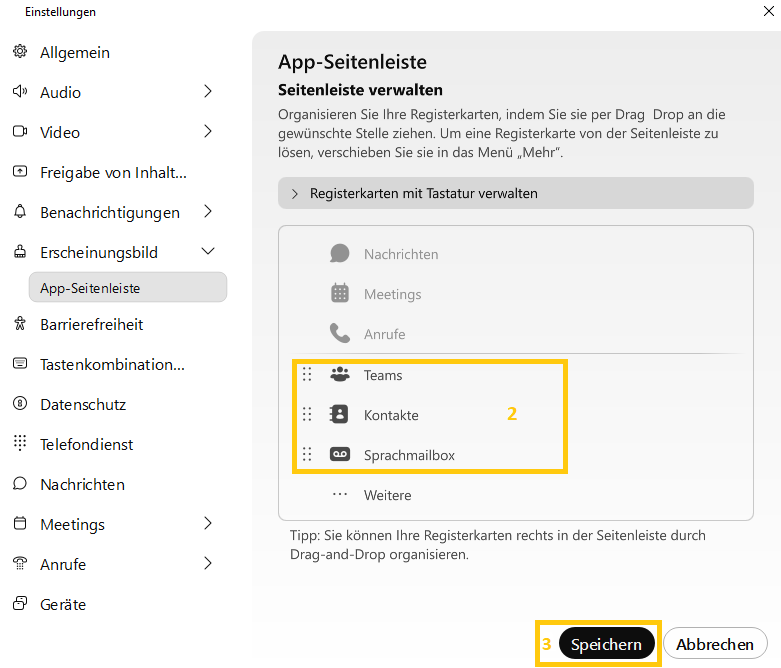The width and height of the screenshot is (781, 668).
Task: Click the Speichern button
Action: (x=606, y=645)
